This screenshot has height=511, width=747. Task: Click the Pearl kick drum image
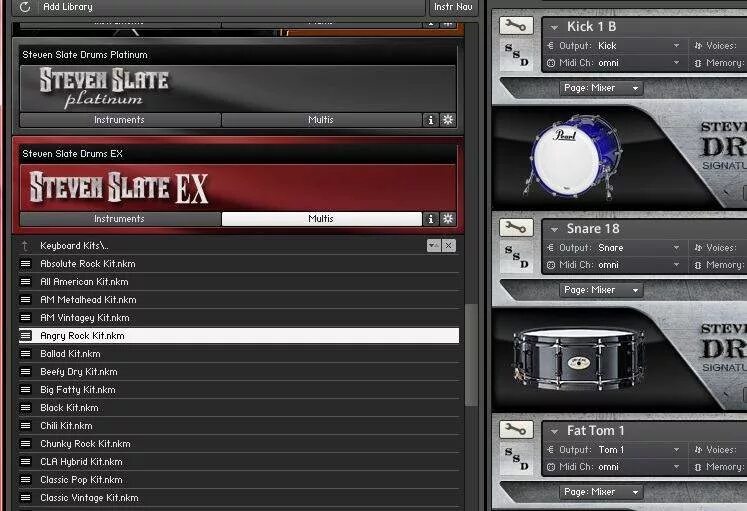click(574, 156)
